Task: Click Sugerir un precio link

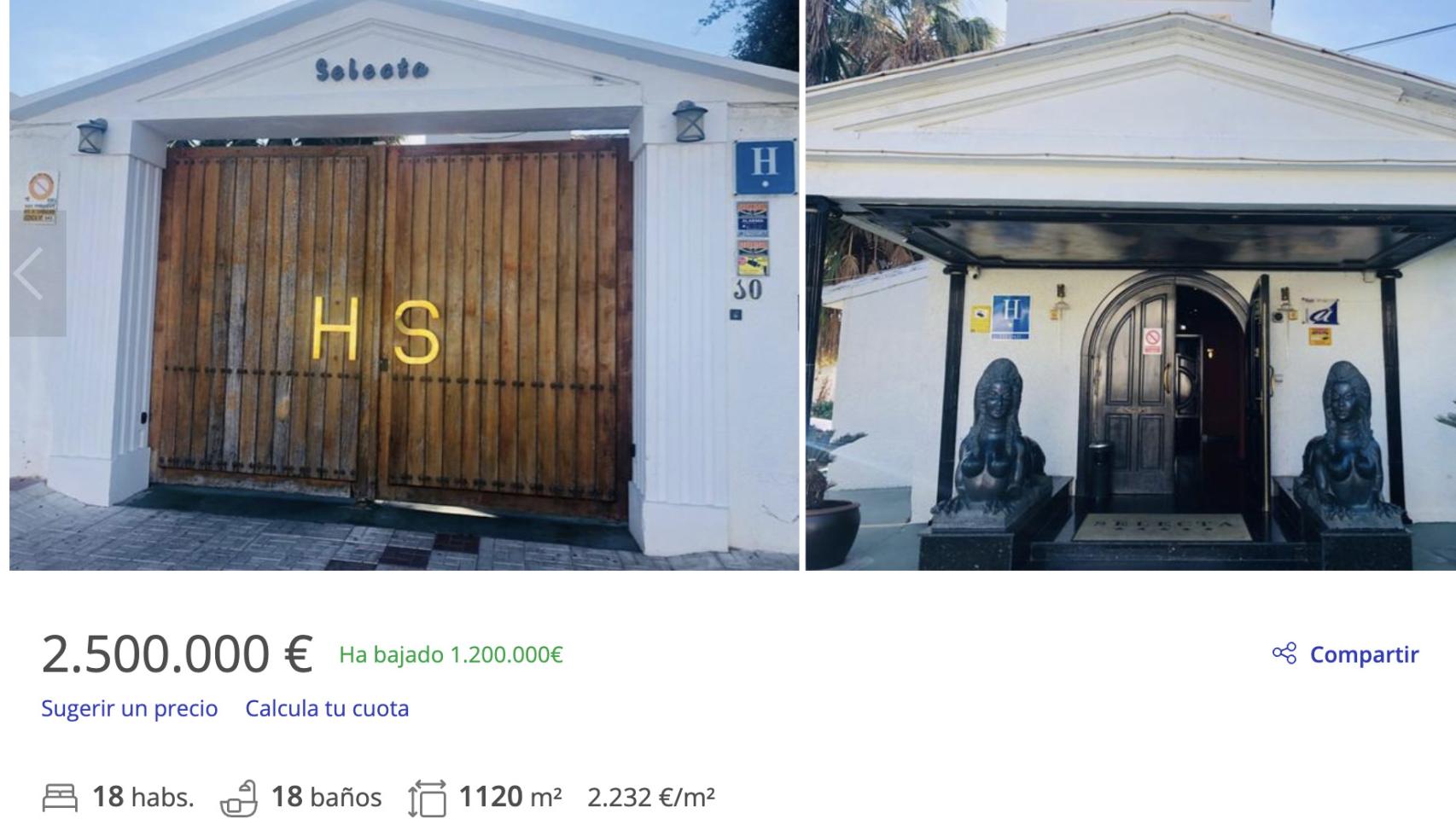Action: pos(130,708)
